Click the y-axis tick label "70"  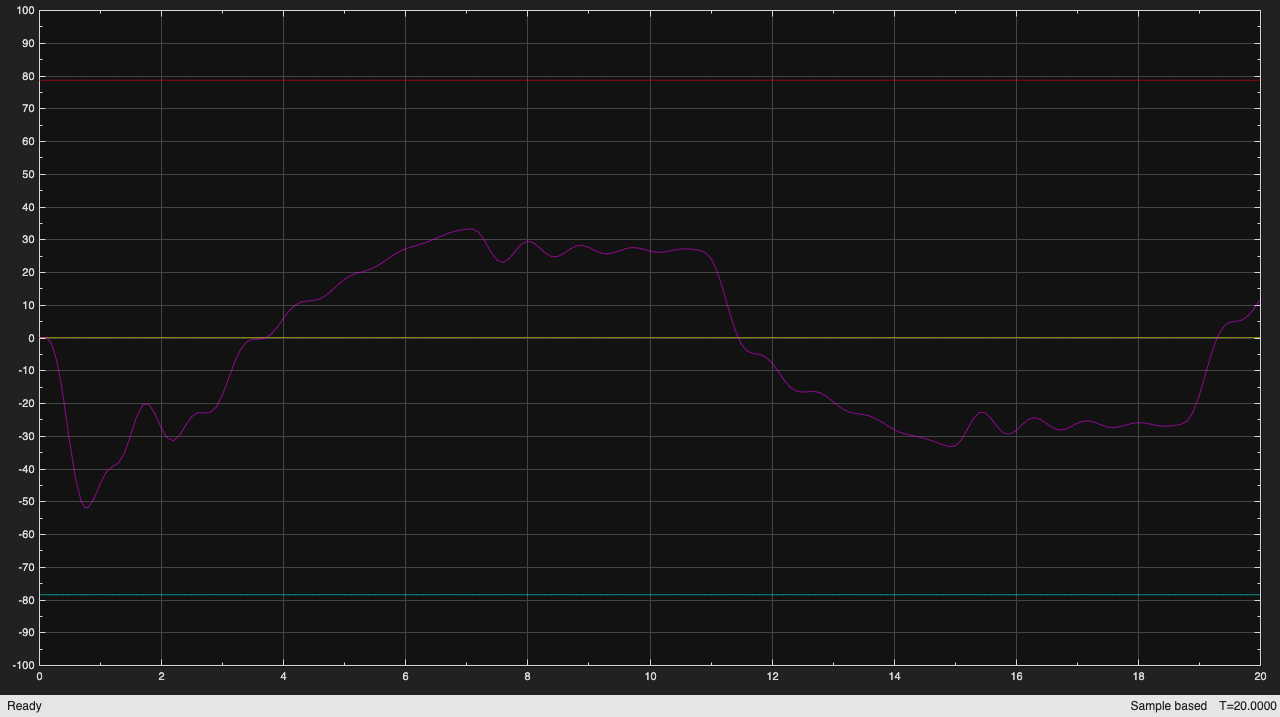click(x=27, y=109)
